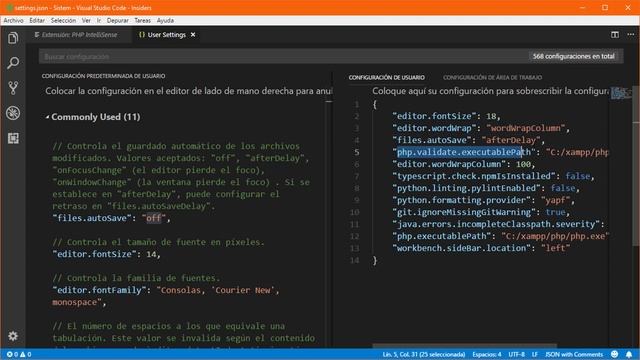This screenshot has height=360, width=640.
Task: Click the feedback smiley in status bar
Action: pos(614,354)
